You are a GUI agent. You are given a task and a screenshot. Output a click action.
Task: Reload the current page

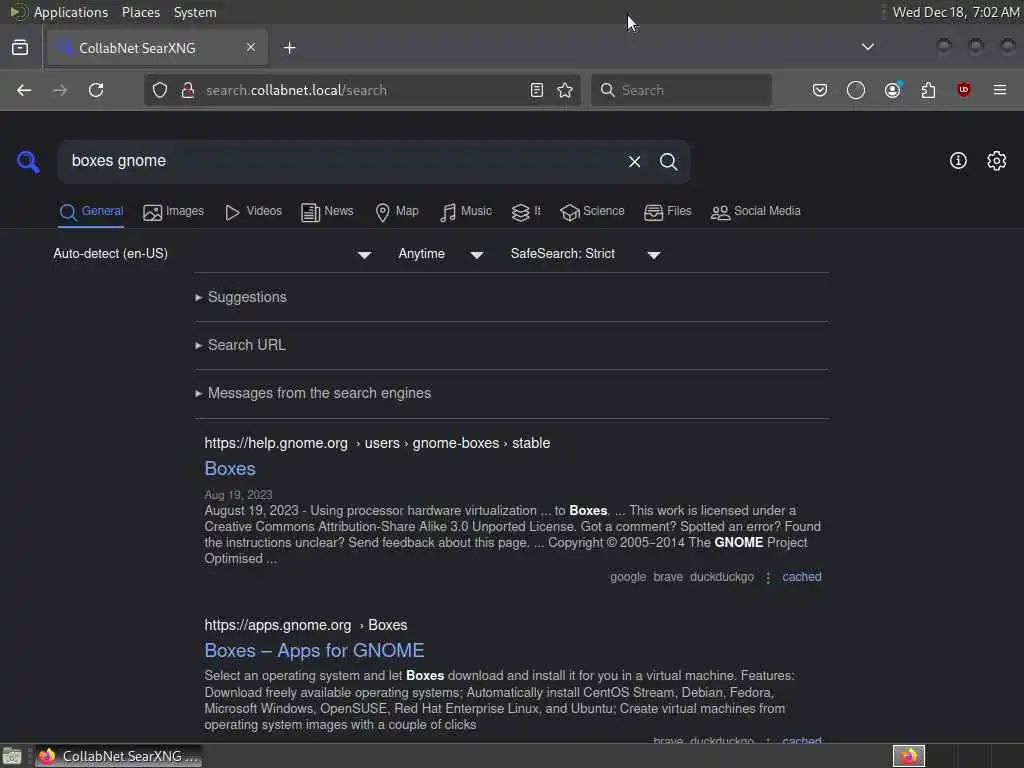96,90
